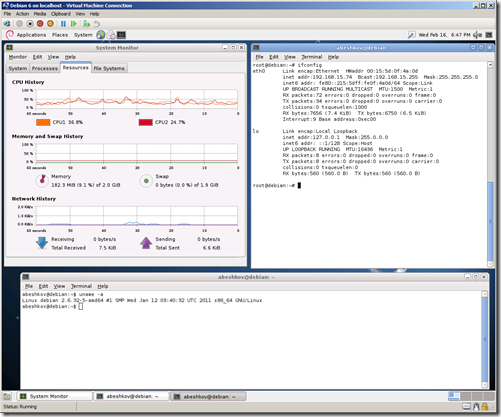Switch to the Processes tab

45,68
